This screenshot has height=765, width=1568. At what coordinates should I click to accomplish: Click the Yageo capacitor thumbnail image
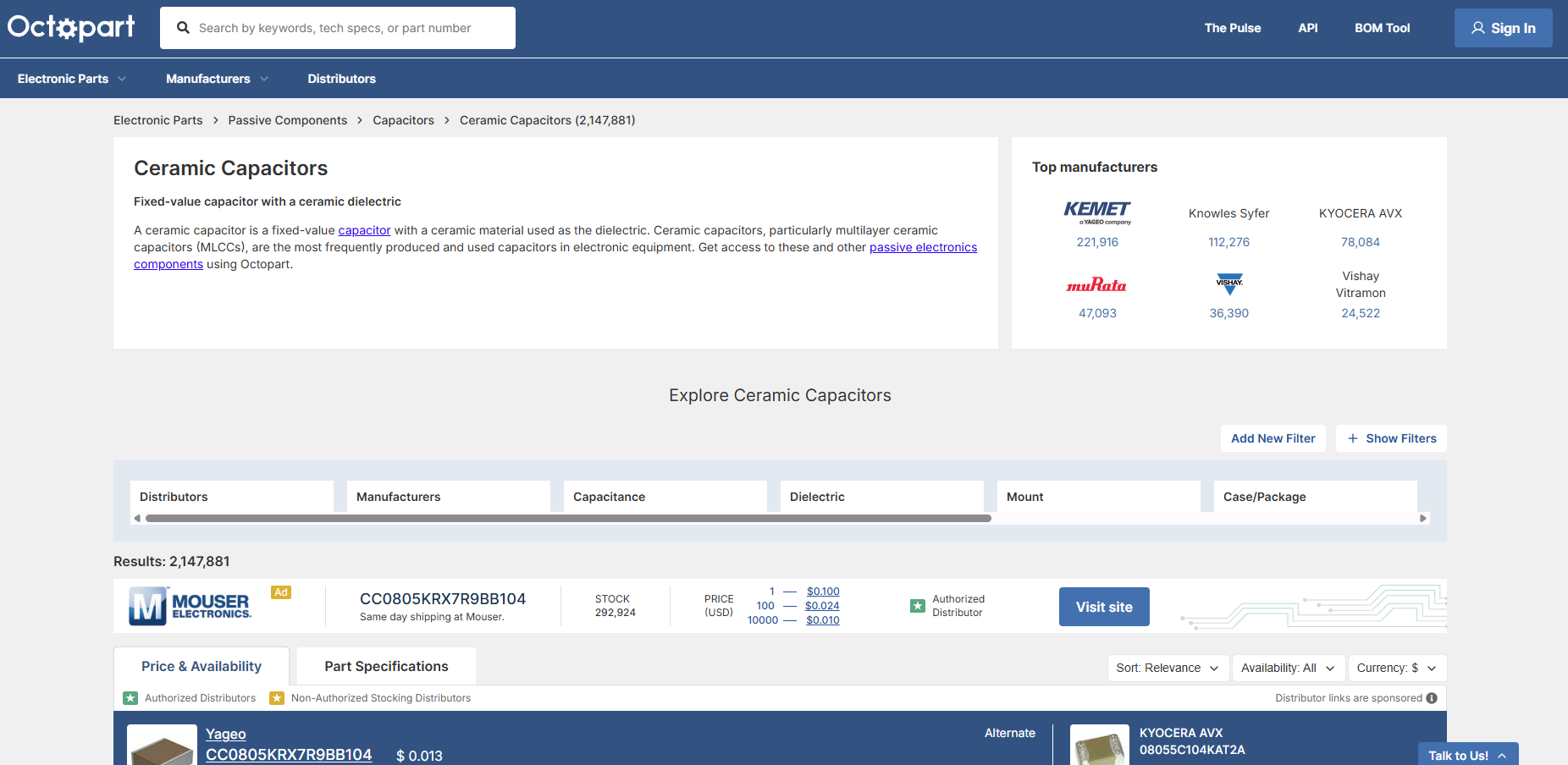click(x=162, y=745)
